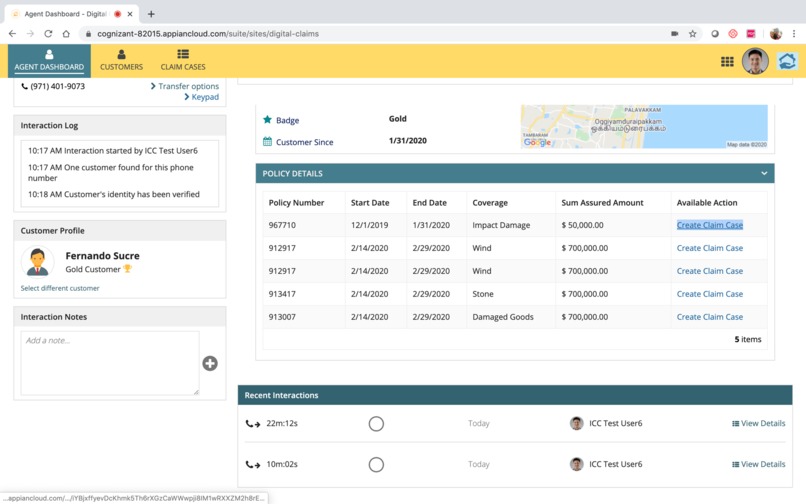
Task: Bookmark this page with star icon
Action: (x=692, y=33)
